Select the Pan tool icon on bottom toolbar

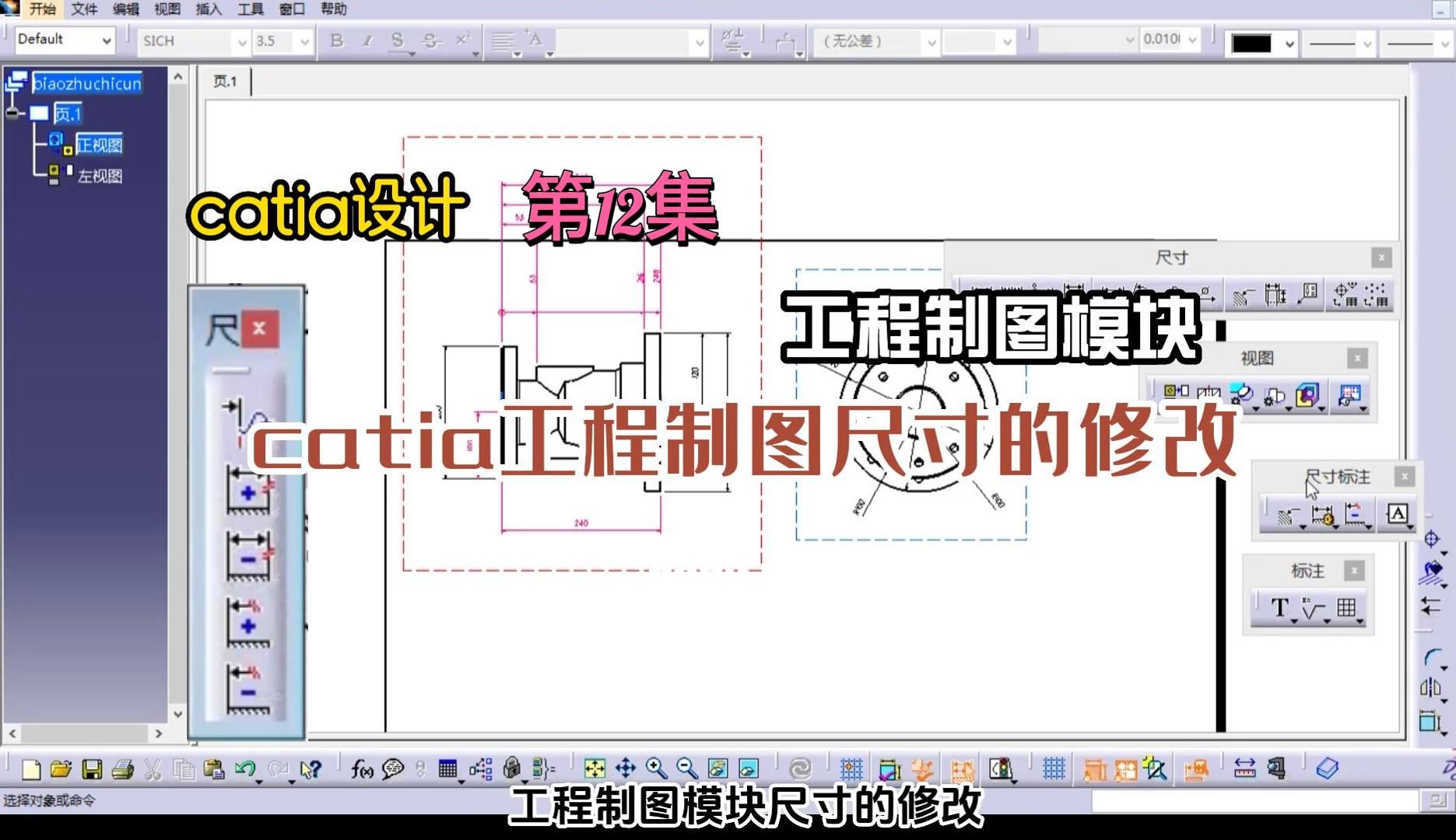click(625, 768)
